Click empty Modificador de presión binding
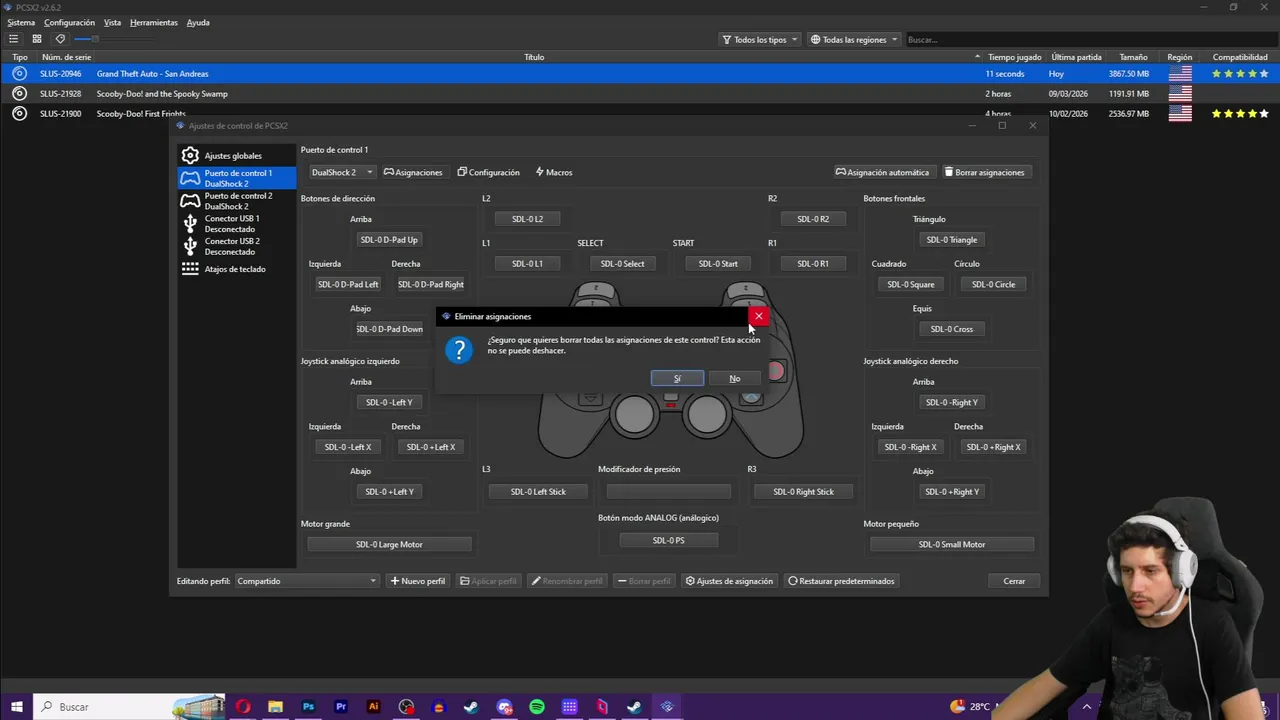This screenshot has height=720, width=1280. [668, 492]
